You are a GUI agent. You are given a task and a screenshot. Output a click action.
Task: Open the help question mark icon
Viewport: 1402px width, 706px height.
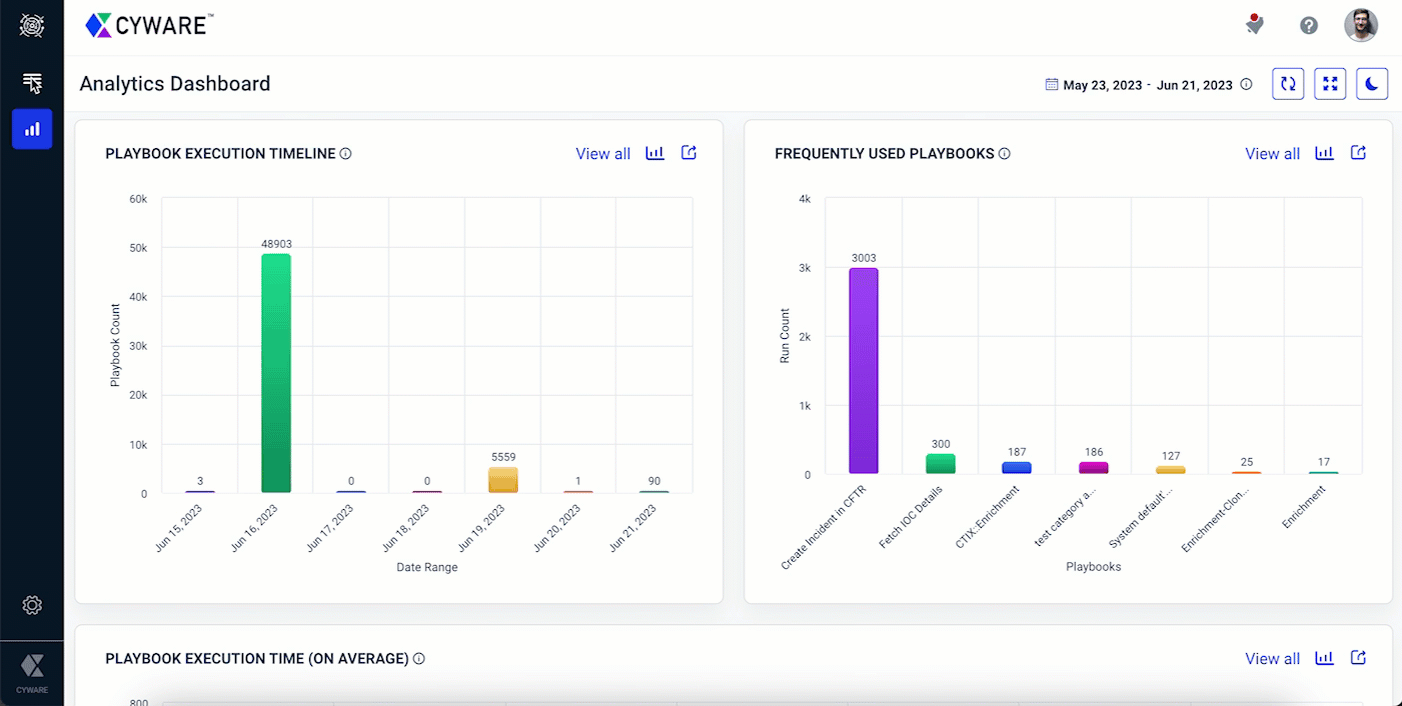pyautogui.click(x=1309, y=26)
